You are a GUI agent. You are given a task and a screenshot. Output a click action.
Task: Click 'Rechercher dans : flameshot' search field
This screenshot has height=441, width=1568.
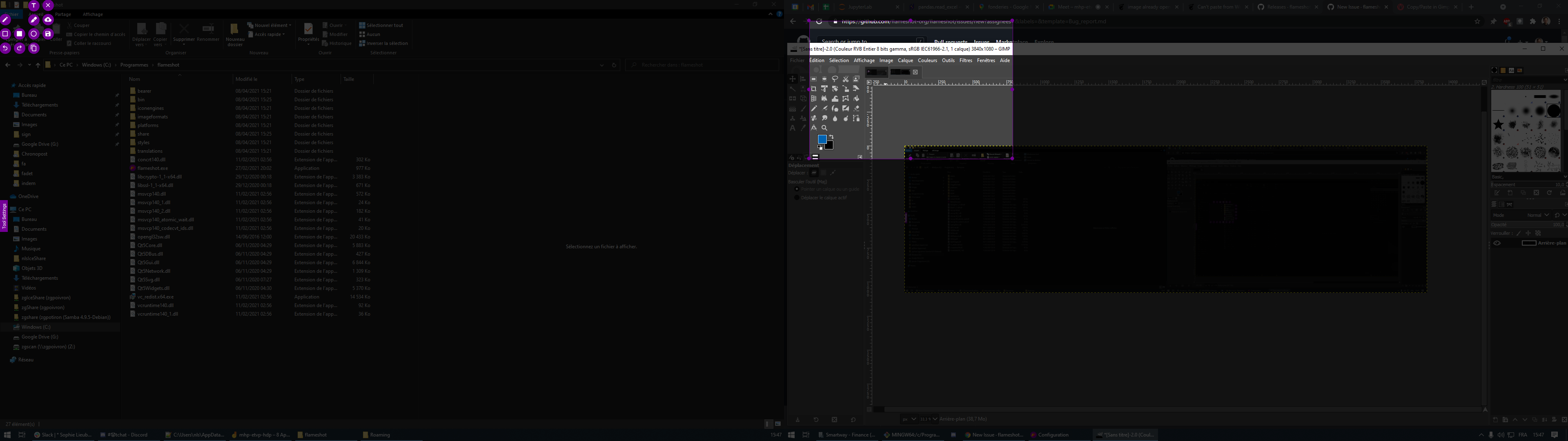[x=702, y=65]
